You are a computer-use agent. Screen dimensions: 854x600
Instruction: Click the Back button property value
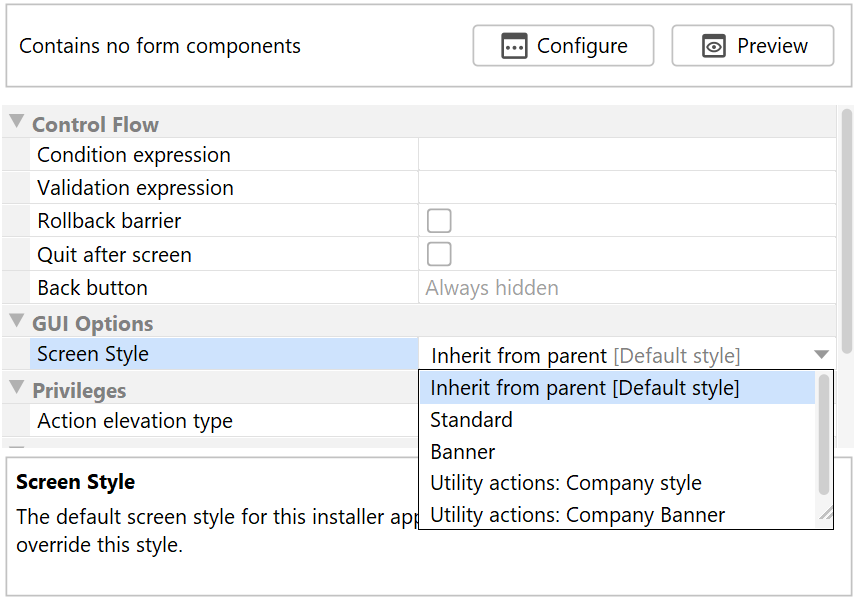626,288
